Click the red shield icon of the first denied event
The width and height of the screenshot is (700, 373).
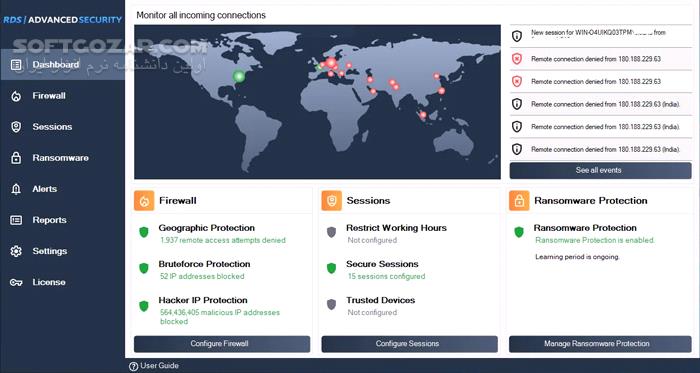(517, 59)
